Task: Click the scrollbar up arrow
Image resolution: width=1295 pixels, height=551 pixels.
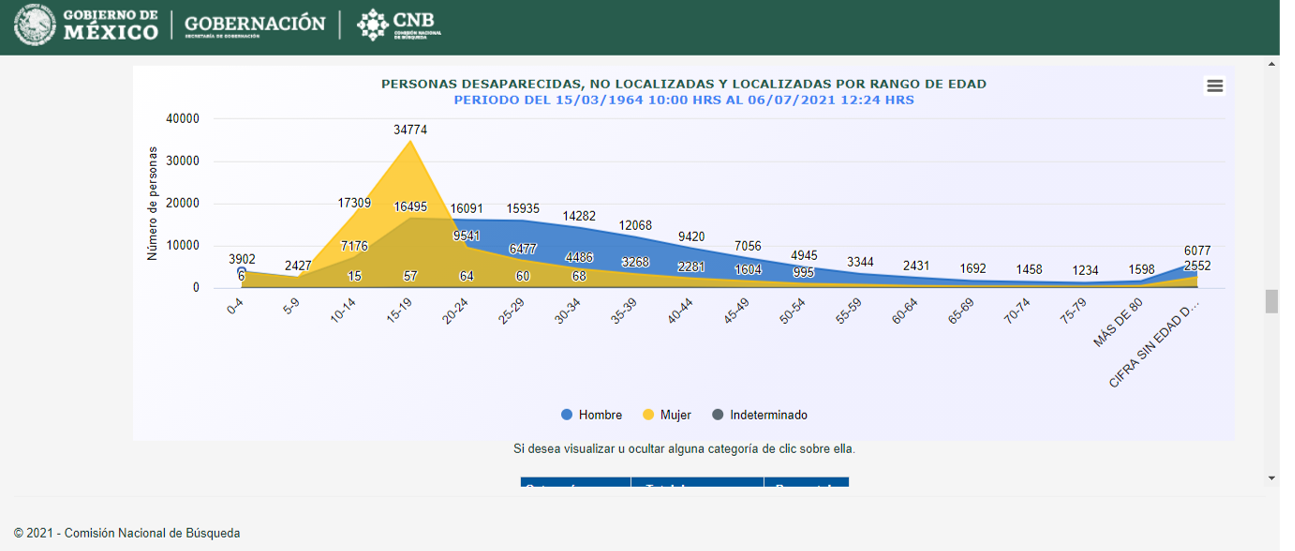Action: tap(1272, 64)
